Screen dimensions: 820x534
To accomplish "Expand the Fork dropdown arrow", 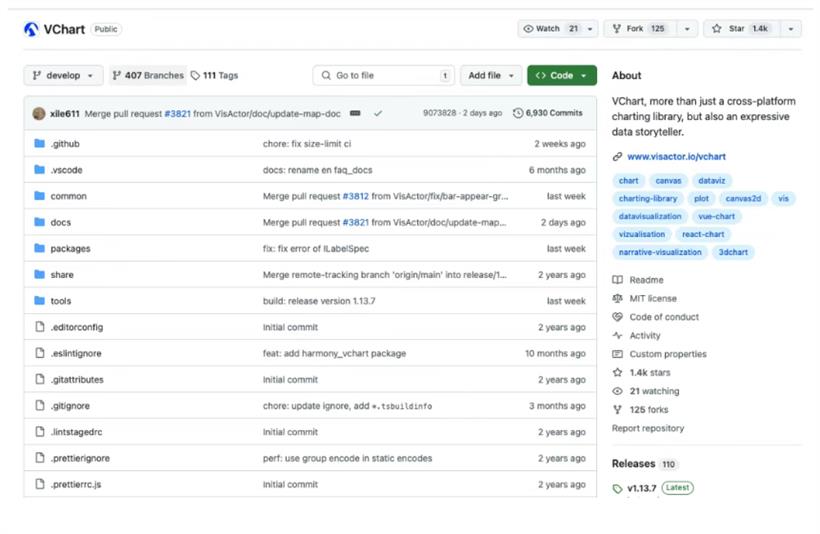I will point(687,29).
